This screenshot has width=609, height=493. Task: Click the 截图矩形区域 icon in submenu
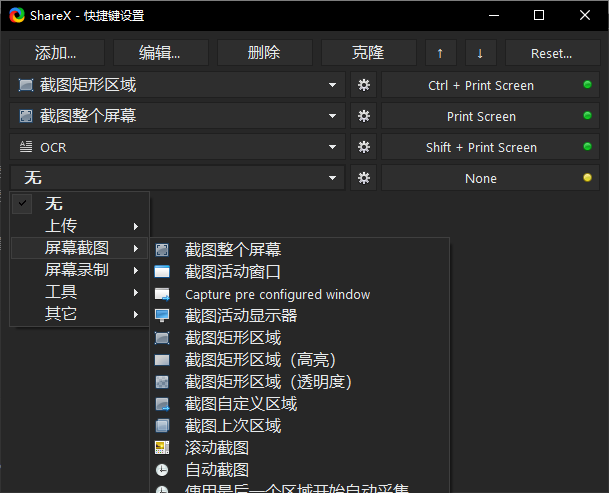tap(162, 338)
